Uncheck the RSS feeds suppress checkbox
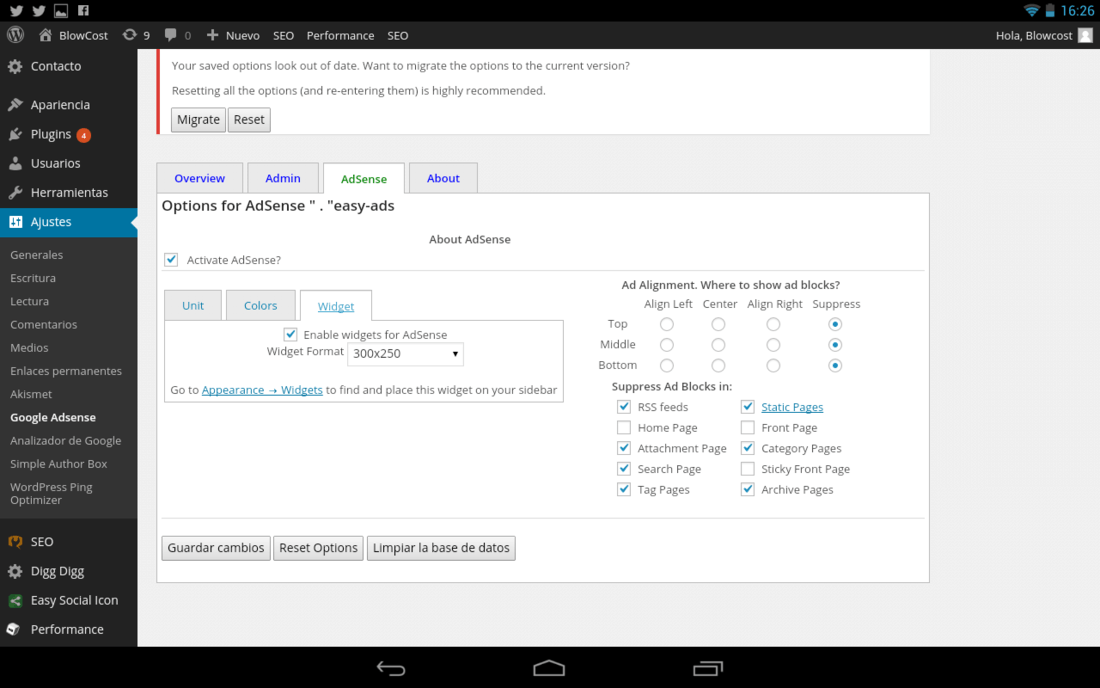1100x688 pixels. (624, 407)
